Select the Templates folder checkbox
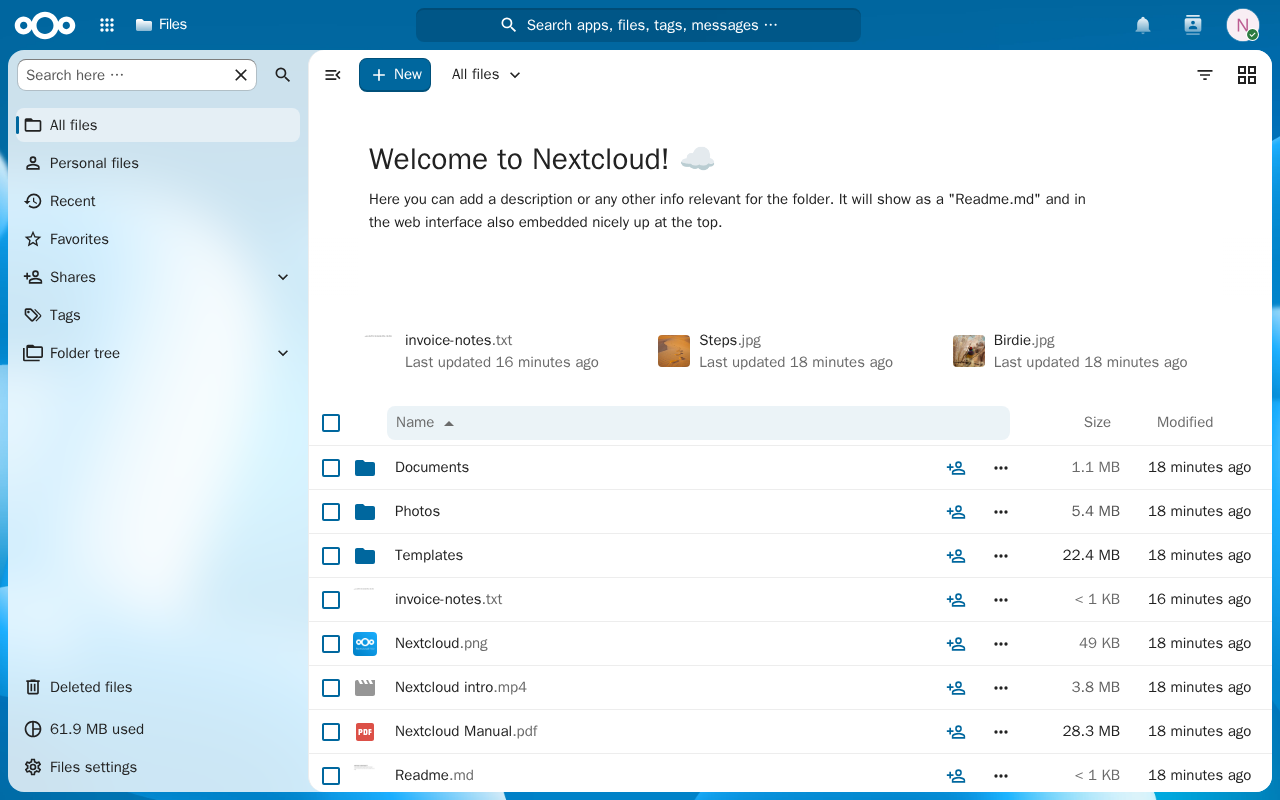 click(x=331, y=556)
